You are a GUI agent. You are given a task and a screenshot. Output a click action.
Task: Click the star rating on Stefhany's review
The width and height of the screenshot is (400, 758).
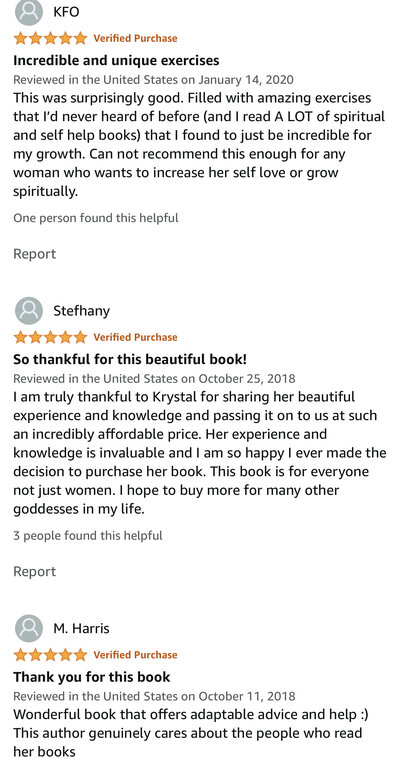click(x=50, y=337)
